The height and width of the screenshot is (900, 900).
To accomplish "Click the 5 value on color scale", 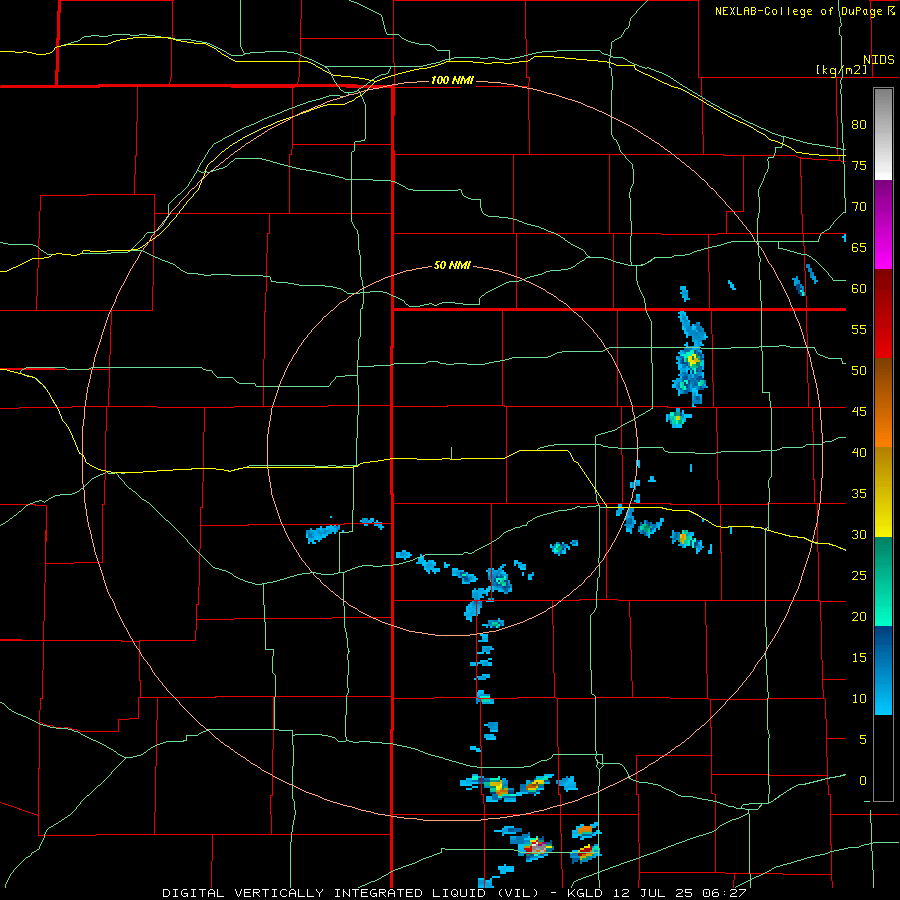I will 862,740.
